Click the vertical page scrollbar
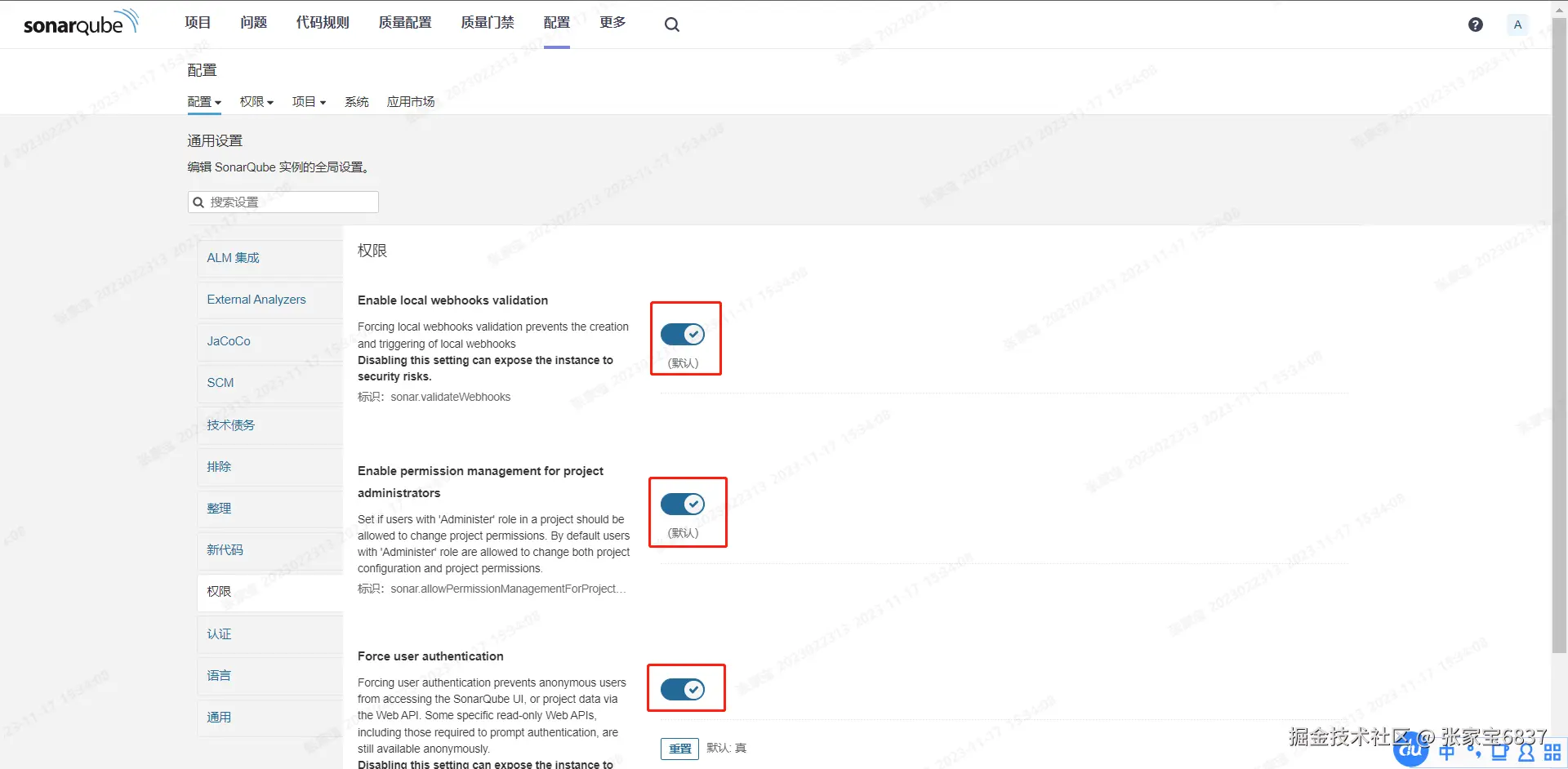This screenshot has width=1568, height=769. [1559, 335]
